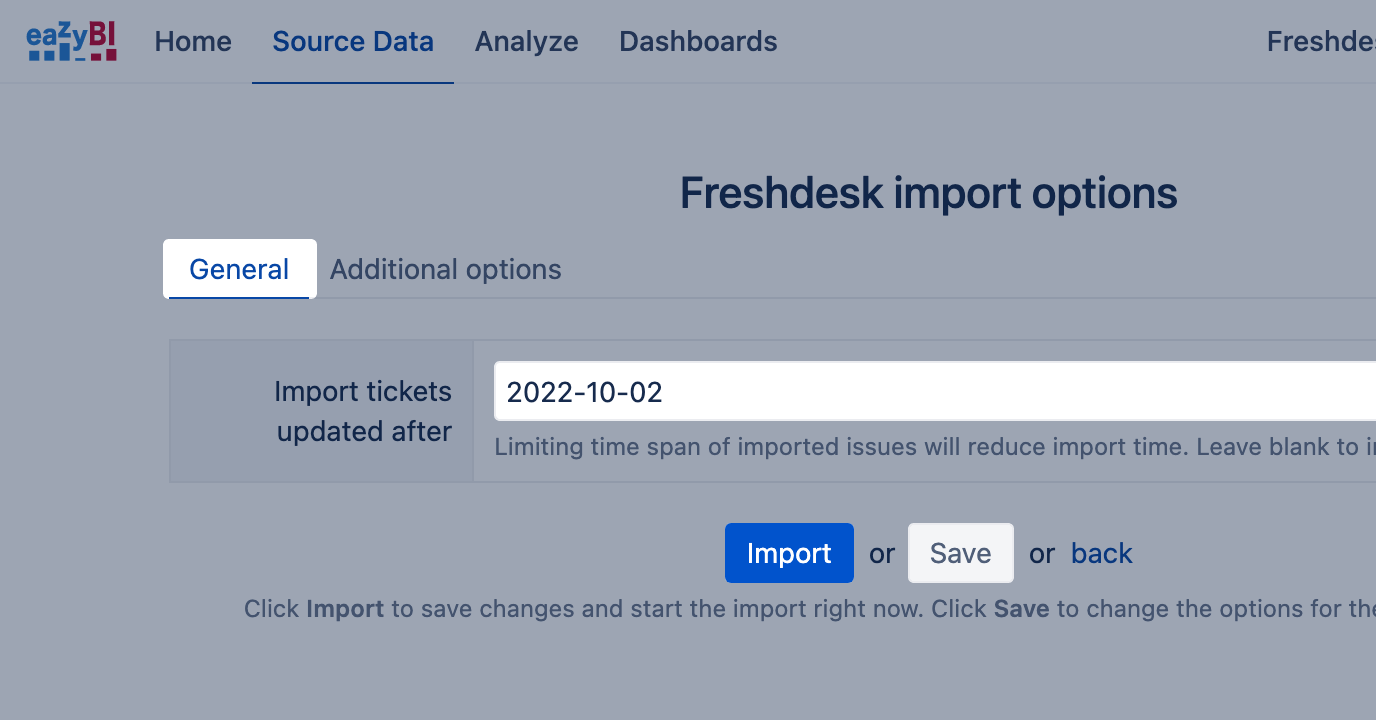The image size is (1376, 720).
Task: Navigate to Dashboards
Action: (x=698, y=42)
